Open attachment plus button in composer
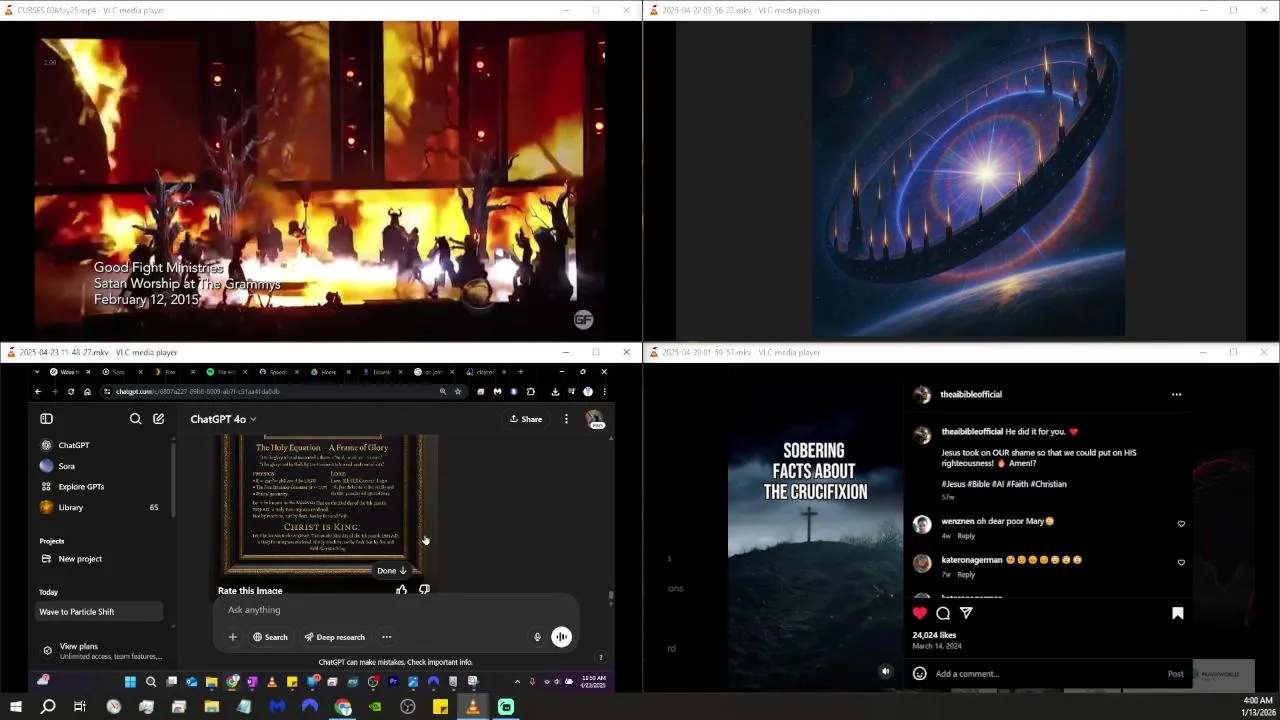 click(x=233, y=637)
